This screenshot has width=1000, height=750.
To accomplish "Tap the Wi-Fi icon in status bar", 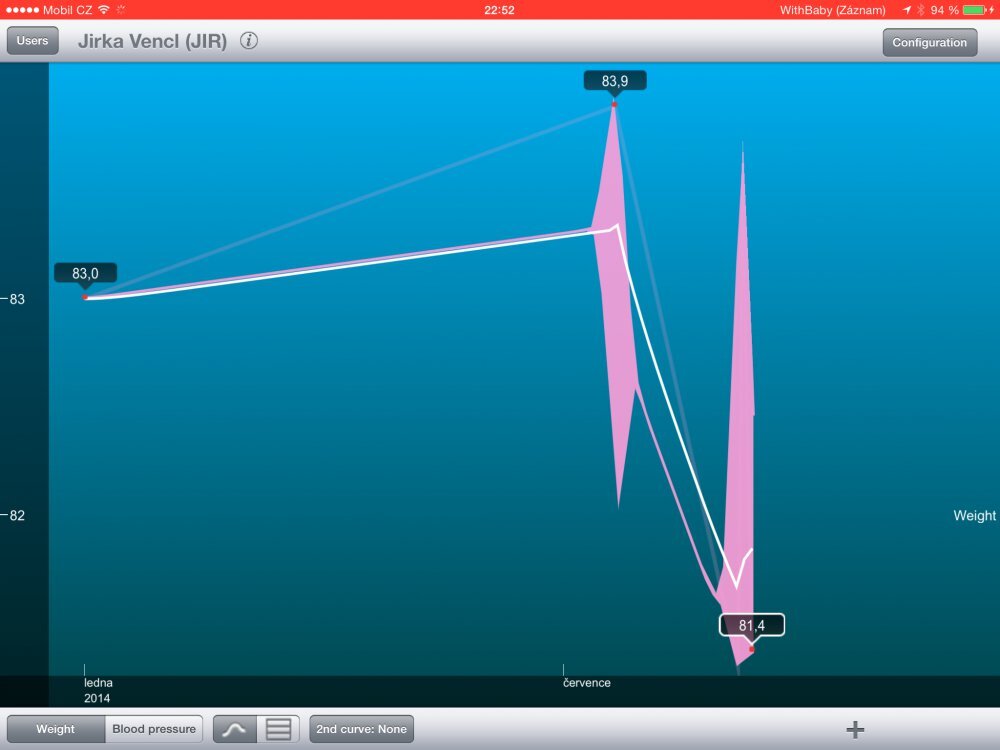I will pos(104,9).
